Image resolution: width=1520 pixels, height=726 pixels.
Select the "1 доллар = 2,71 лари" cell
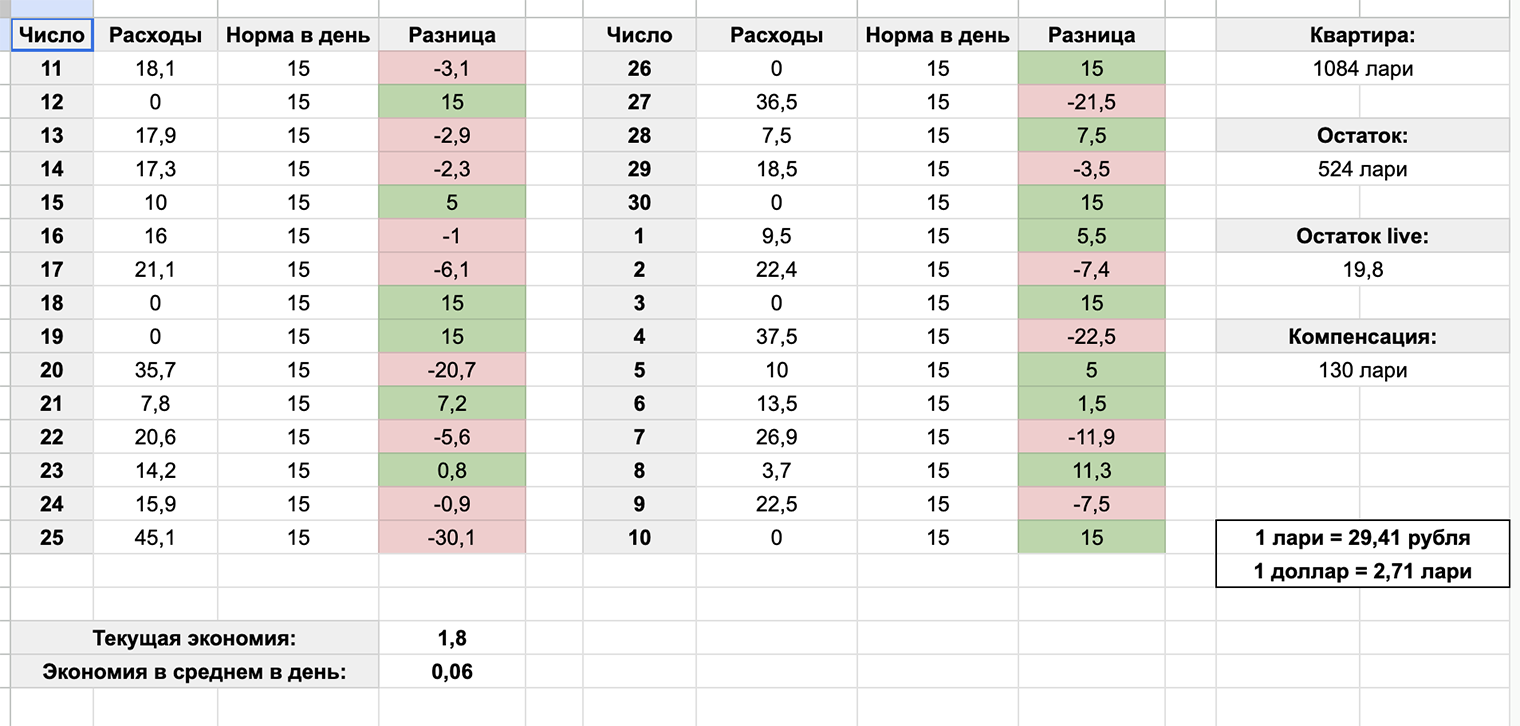coord(1362,571)
